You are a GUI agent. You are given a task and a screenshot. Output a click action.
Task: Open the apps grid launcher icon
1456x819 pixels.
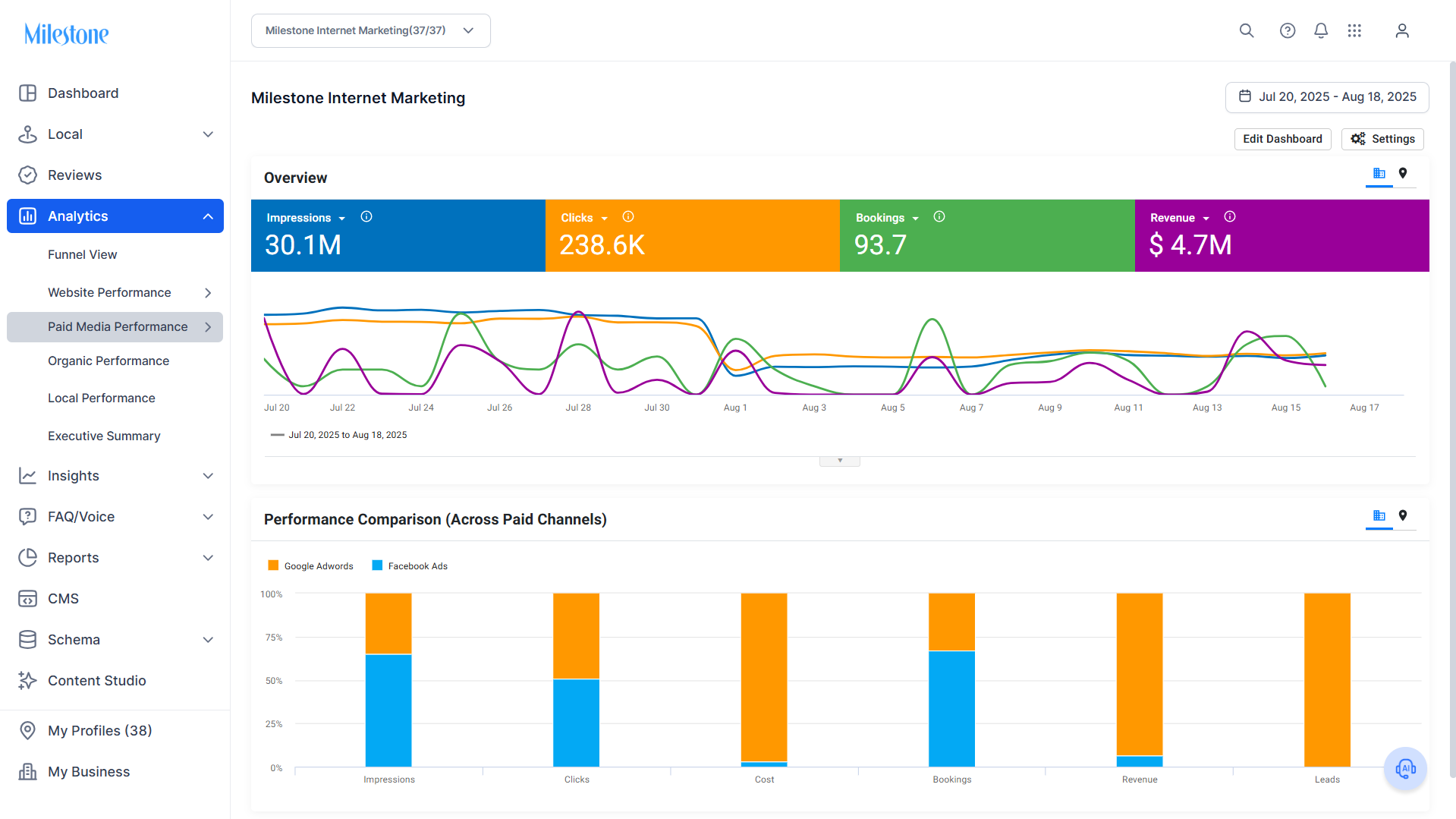click(1354, 30)
